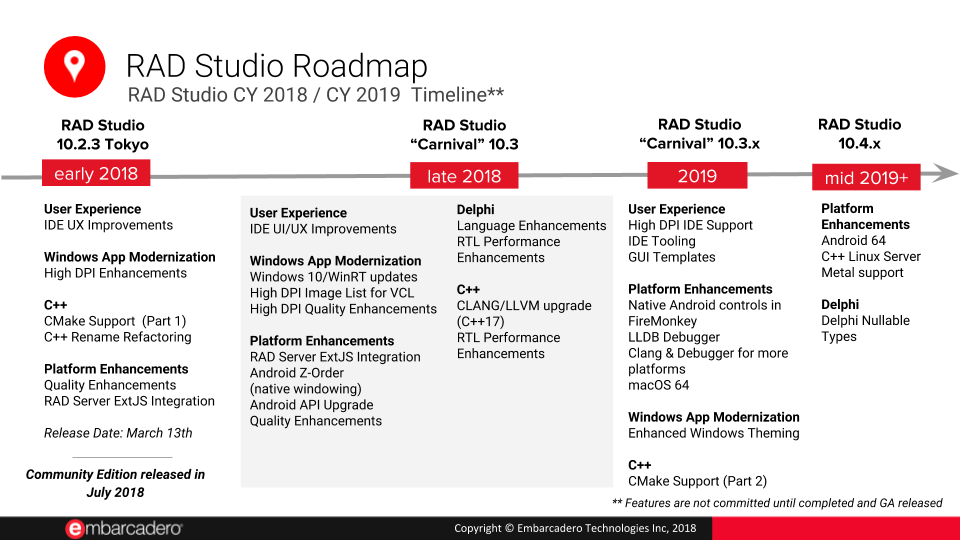
Task: Click 'macOS 64' under Platform Enhancements
Action: click(658, 385)
